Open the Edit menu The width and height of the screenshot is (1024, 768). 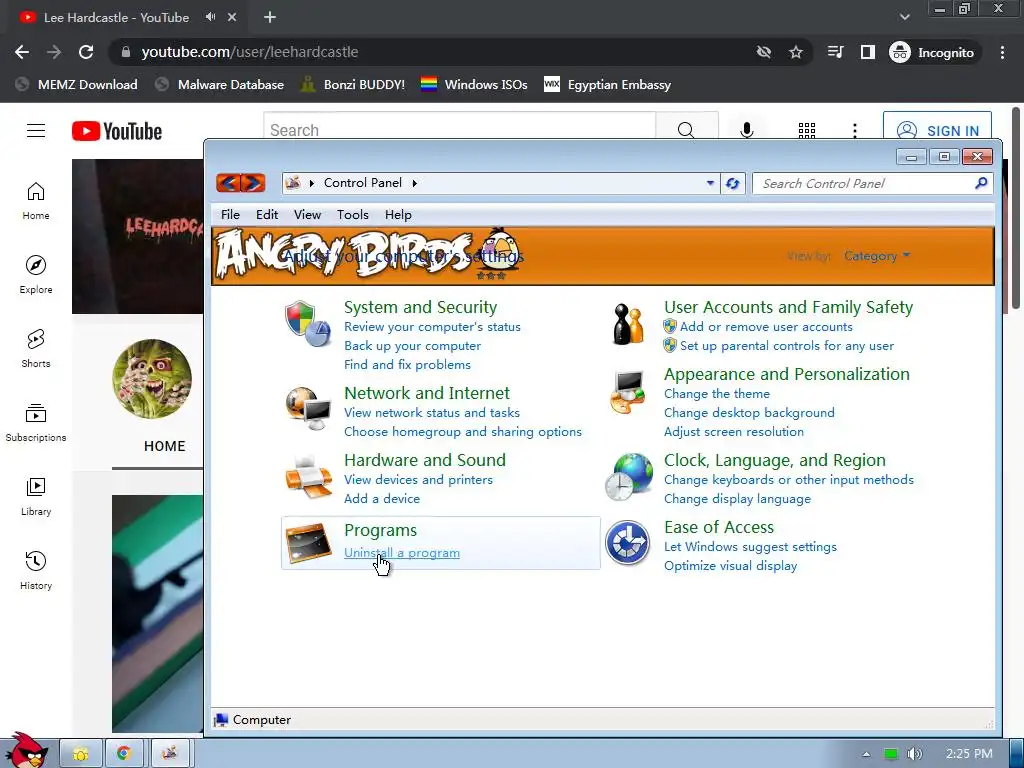point(266,215)
